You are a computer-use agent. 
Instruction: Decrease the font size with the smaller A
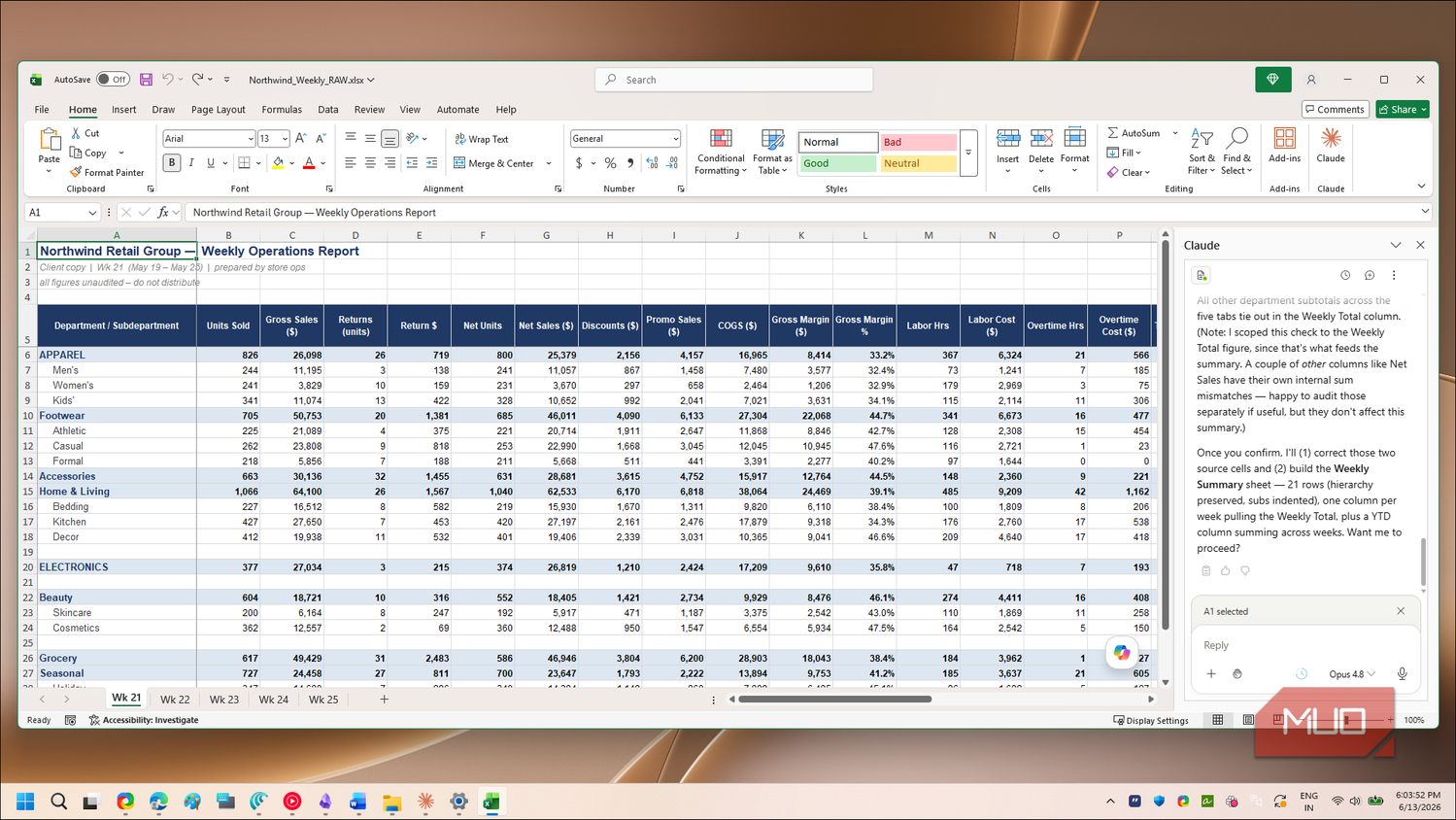click(x=321, y=139)
